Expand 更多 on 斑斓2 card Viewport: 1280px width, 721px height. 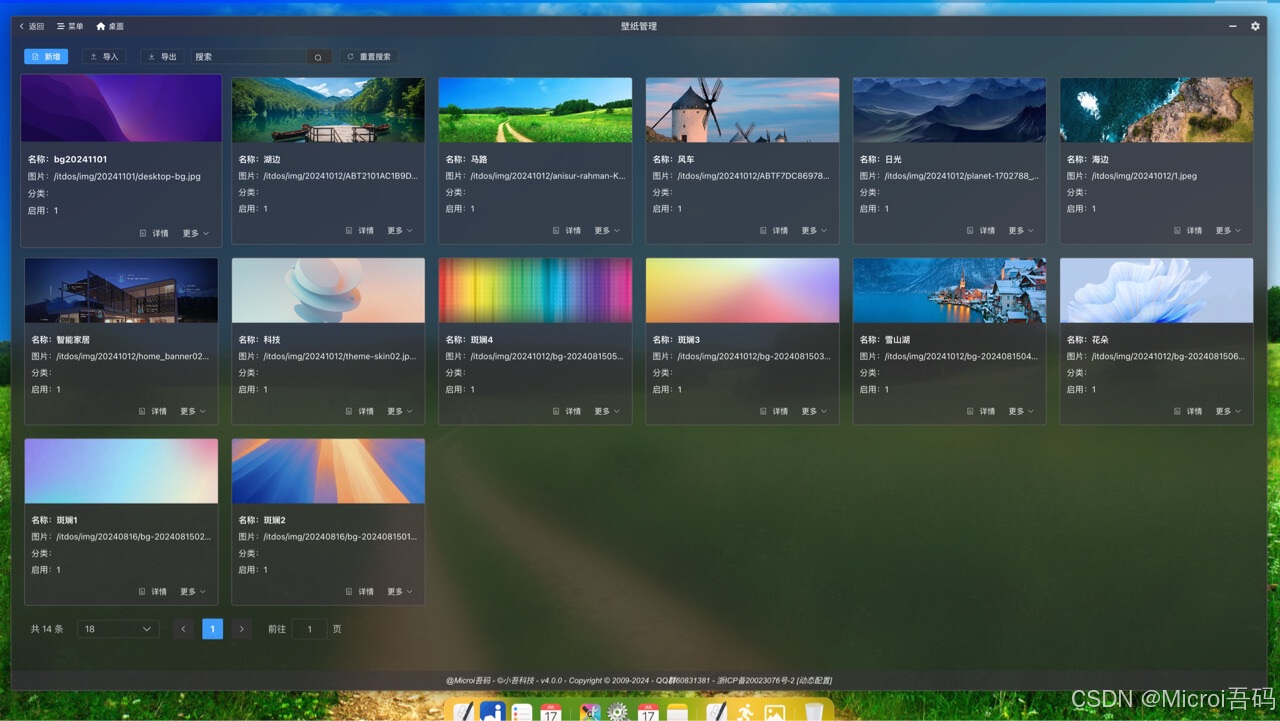point(400,592)
